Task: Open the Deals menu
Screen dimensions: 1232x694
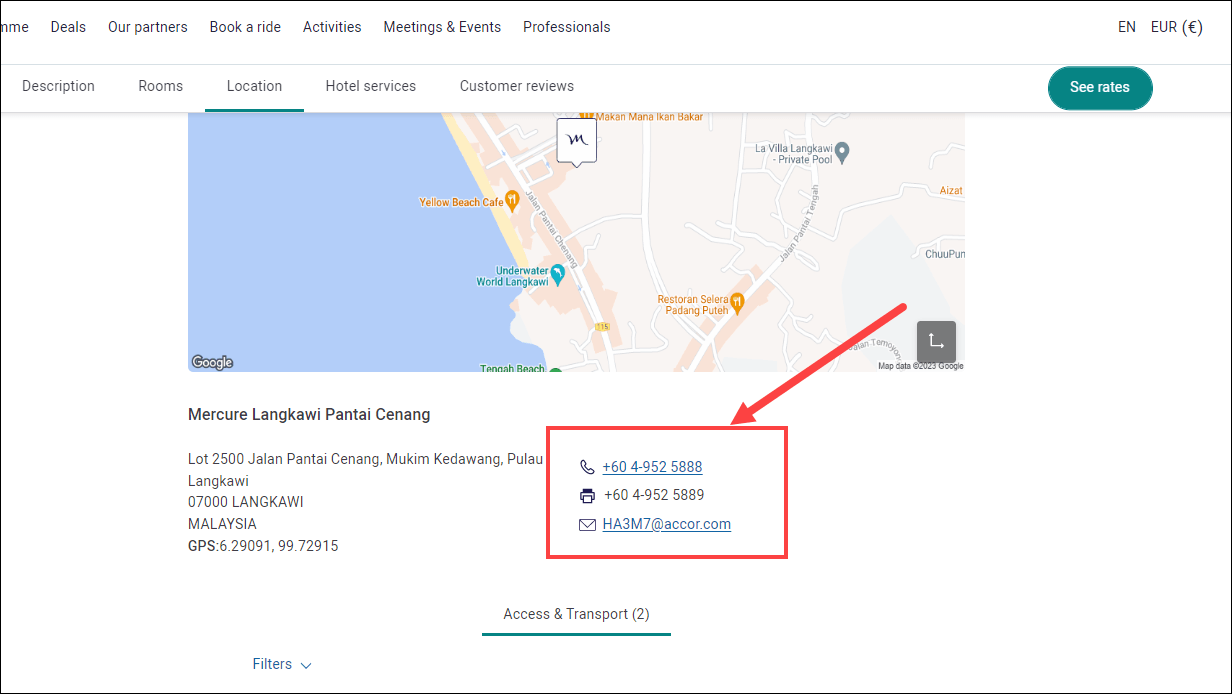Action: (x=68, y=27)
